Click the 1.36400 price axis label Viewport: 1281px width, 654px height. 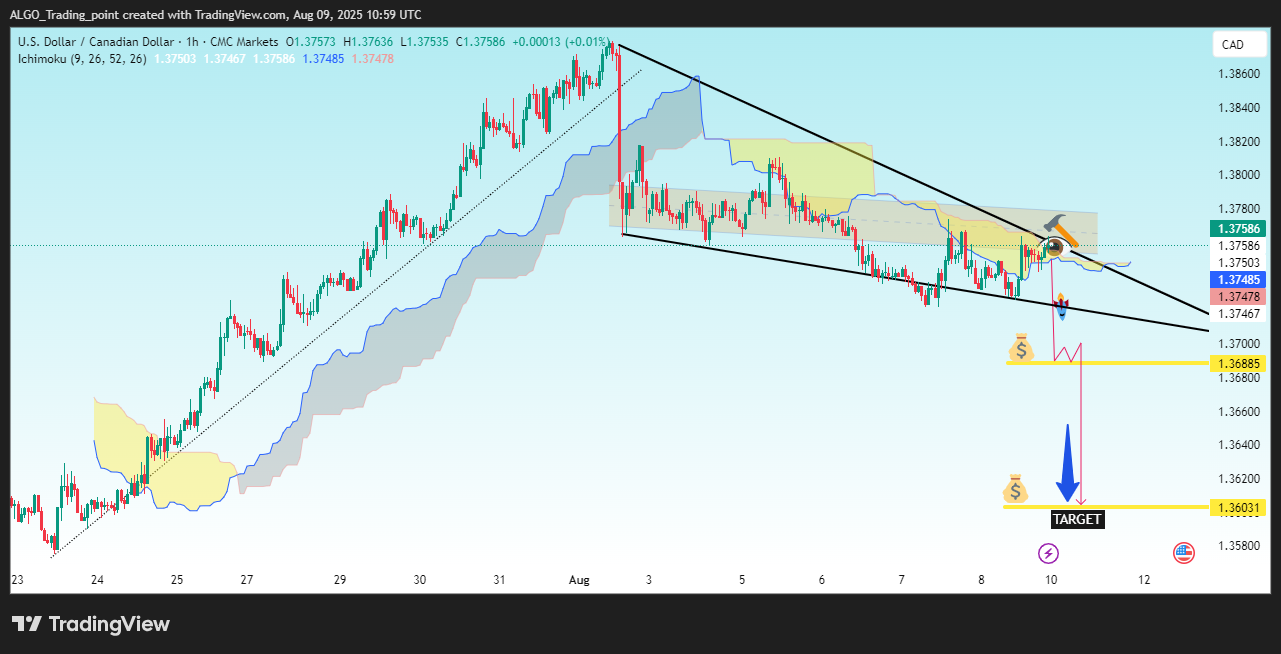click(x=1238, y=445)
